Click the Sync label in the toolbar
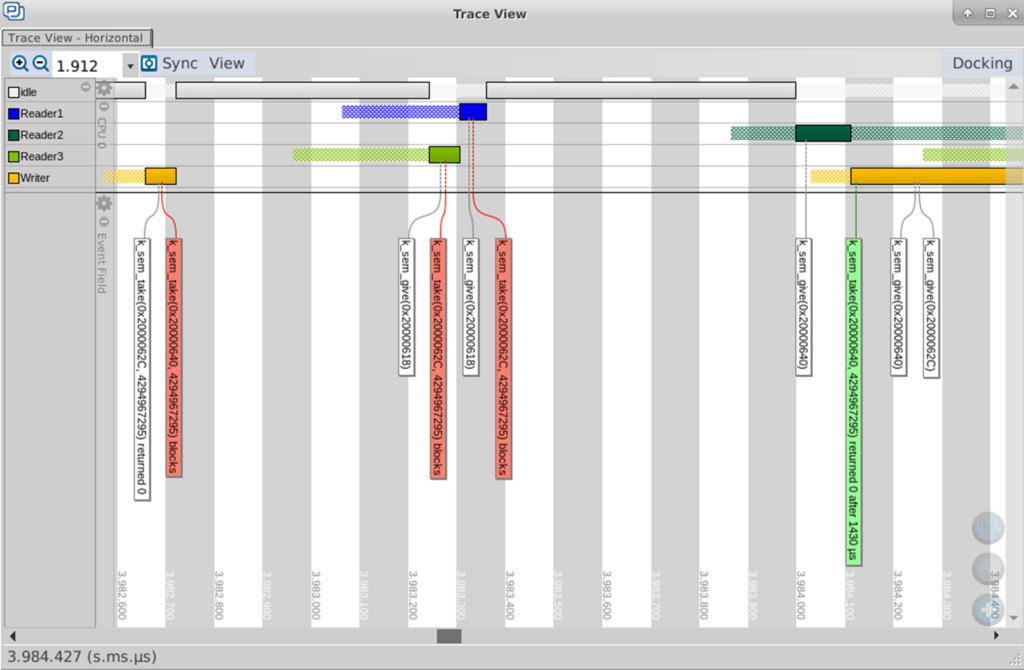 [180, 63]
